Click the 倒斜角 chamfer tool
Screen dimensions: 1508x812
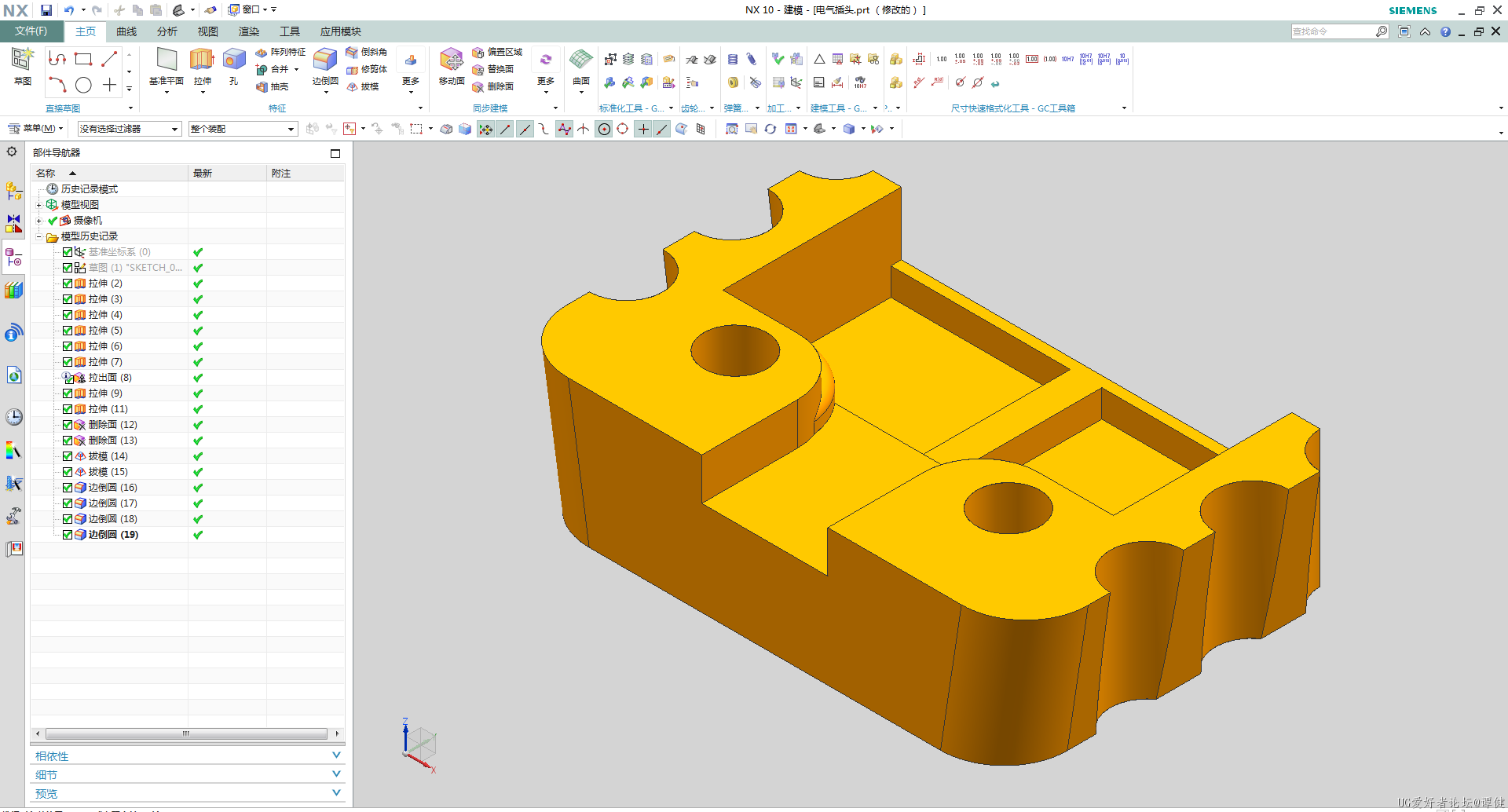(x=367, y=52)
